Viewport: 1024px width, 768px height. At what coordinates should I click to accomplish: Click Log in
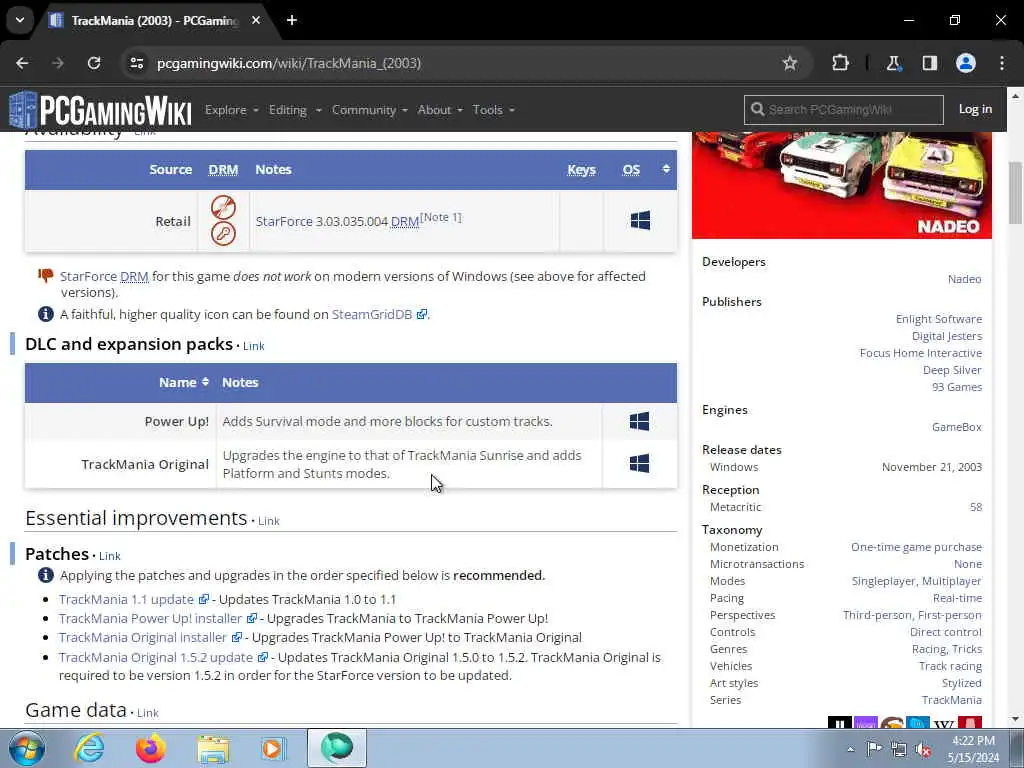[x=975, y=109]
